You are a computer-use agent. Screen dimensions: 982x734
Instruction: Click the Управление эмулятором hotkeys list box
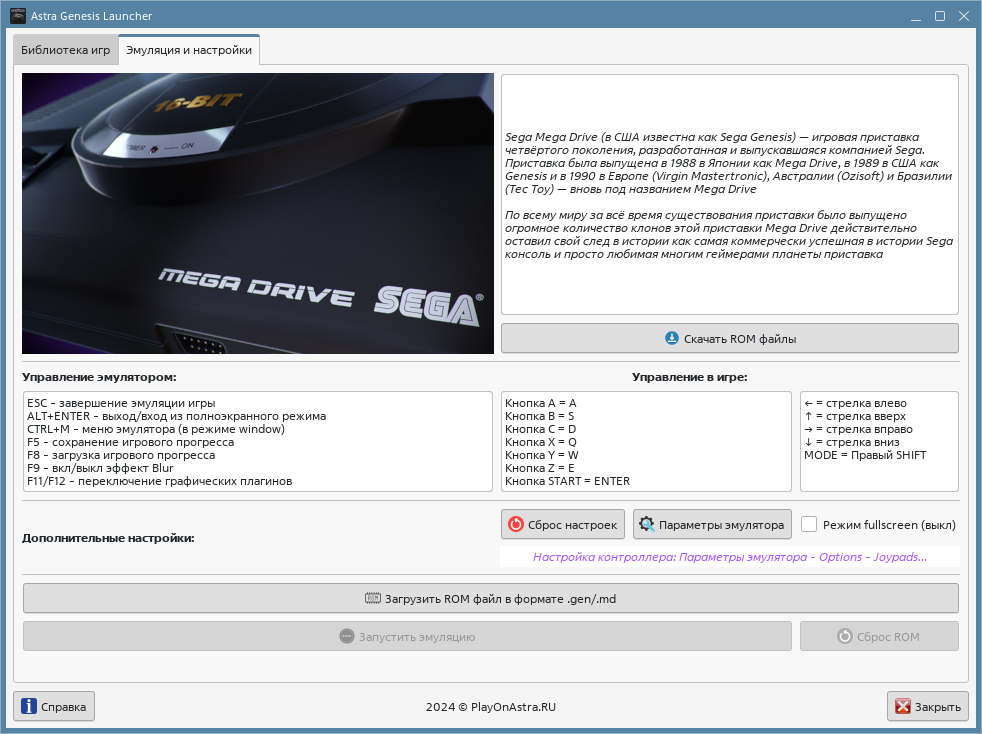click(x=258, y=442)
